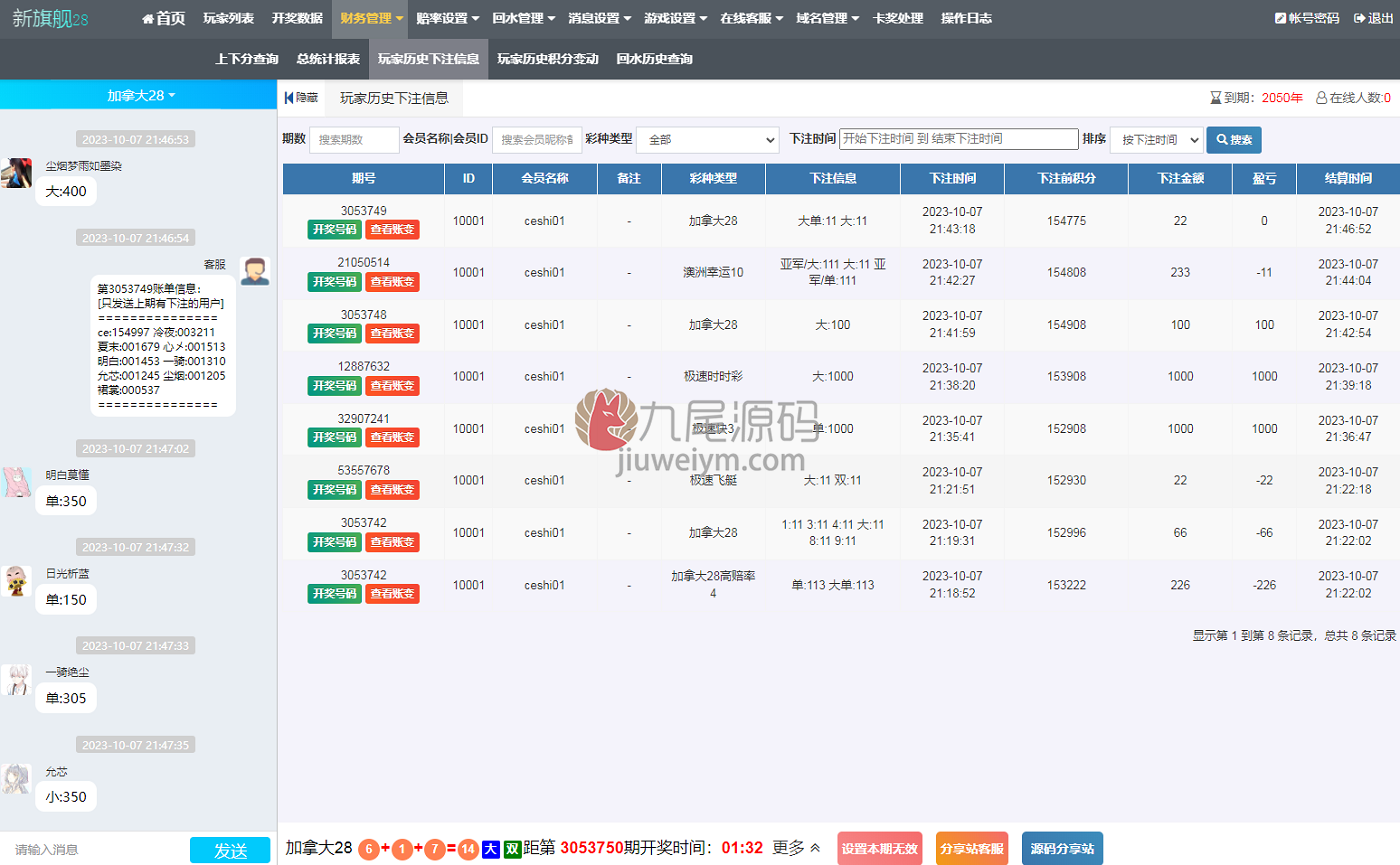Click the 退出 logout icon

[x=1359, y=18]
